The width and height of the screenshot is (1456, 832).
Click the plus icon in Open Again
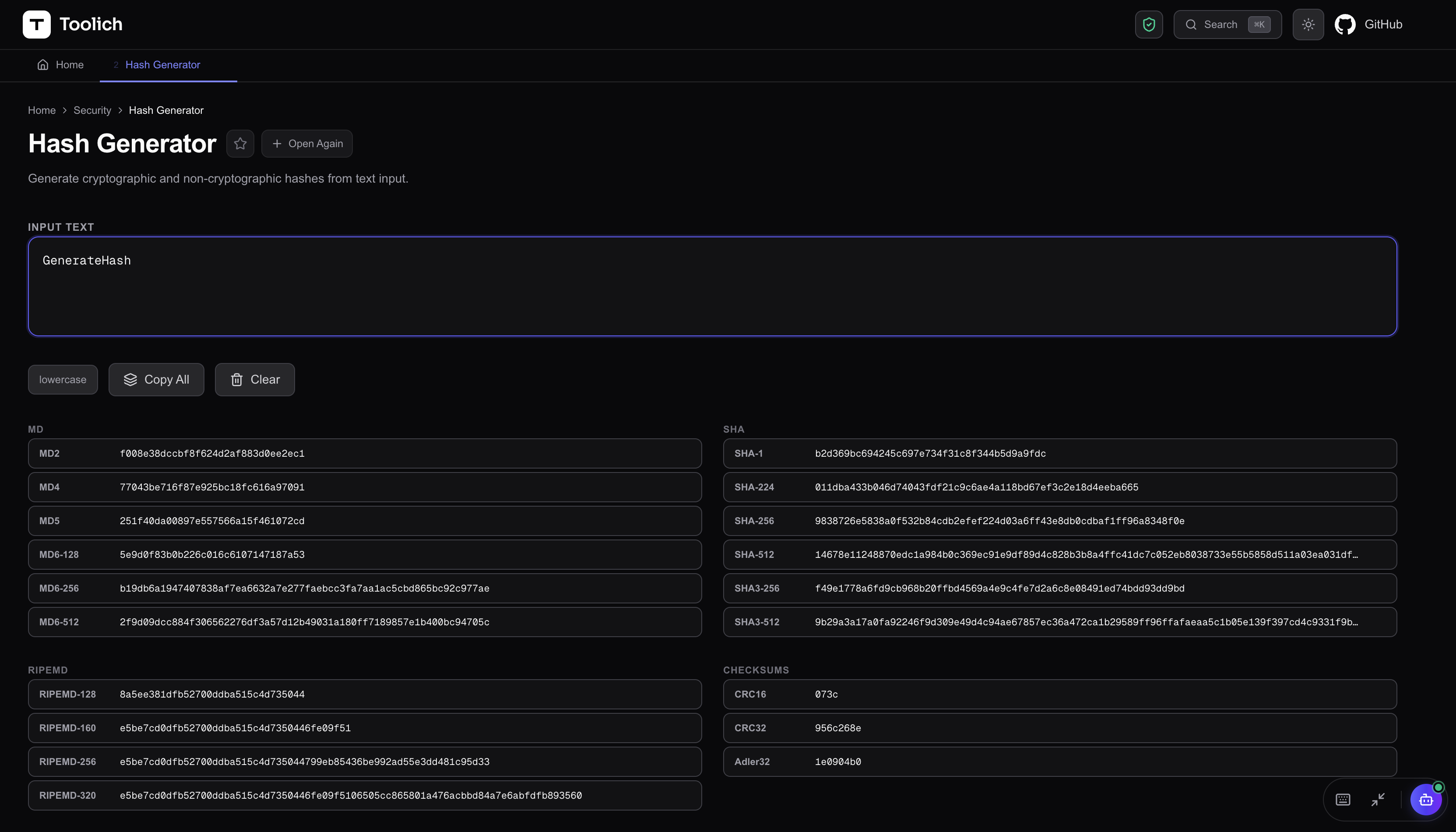click(277, 144)
